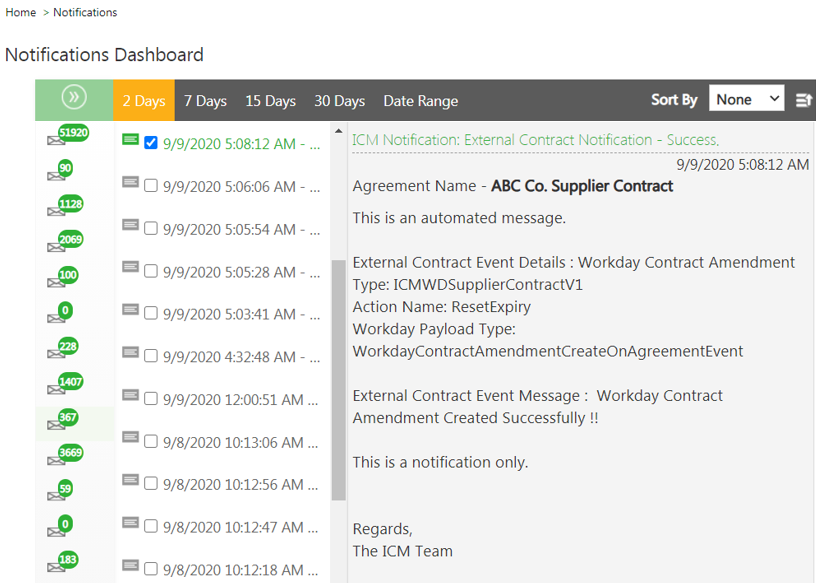Open notification dated 9/8/2020 10:13:06 AM
816x583 pixels.
(x=240, y=442)
